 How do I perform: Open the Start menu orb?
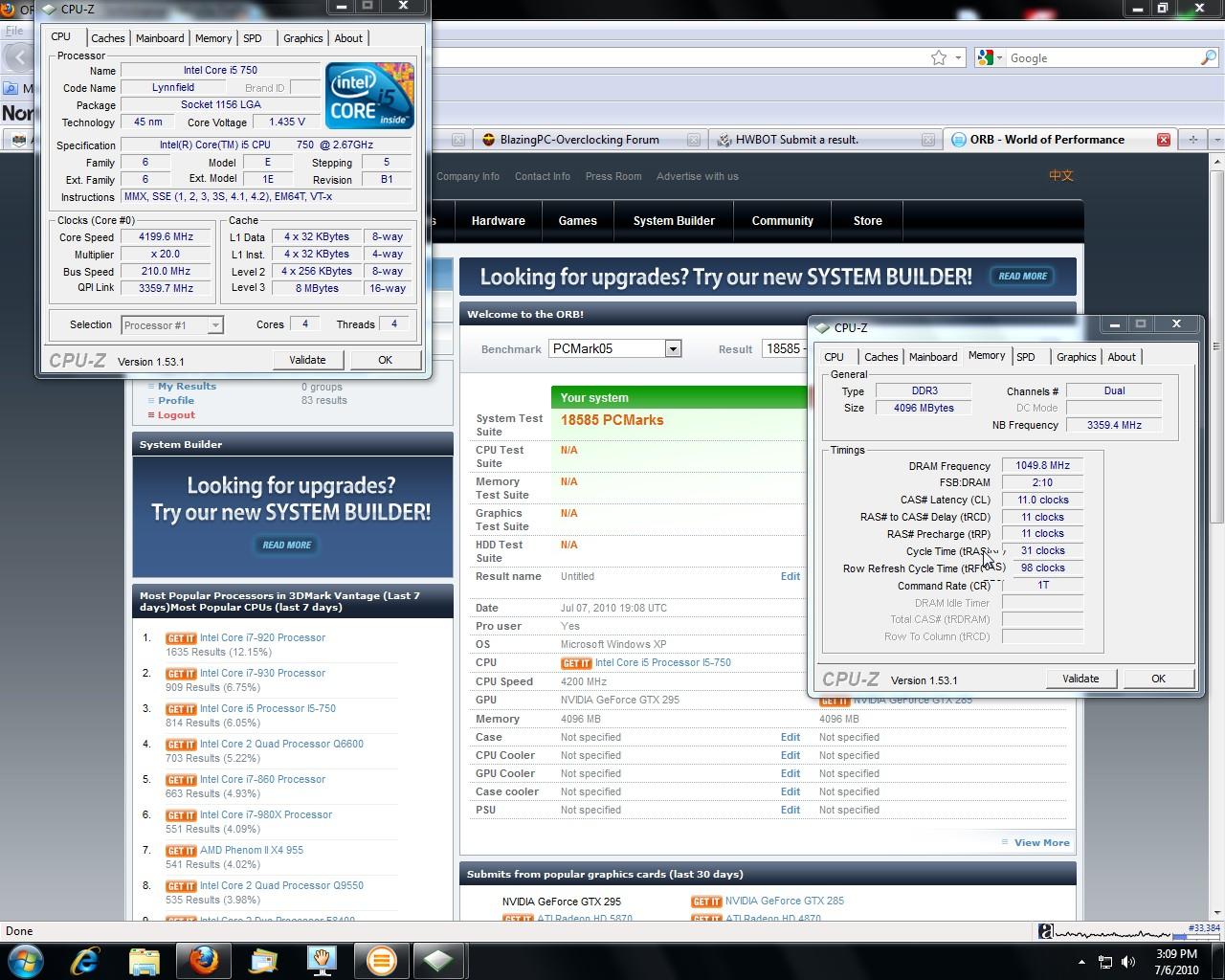coord(24,960)
